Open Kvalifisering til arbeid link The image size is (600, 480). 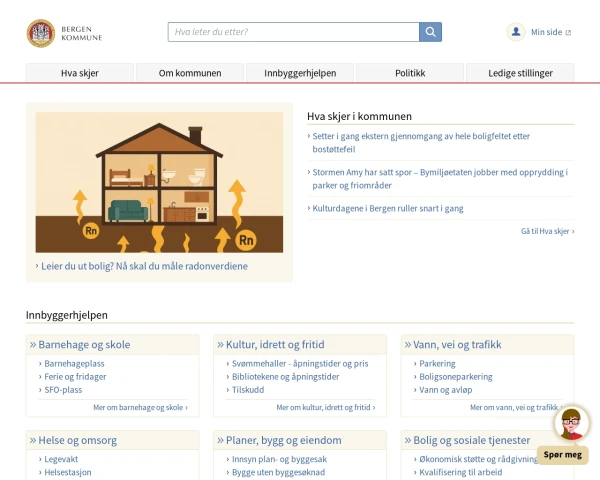tap(461, 472)
